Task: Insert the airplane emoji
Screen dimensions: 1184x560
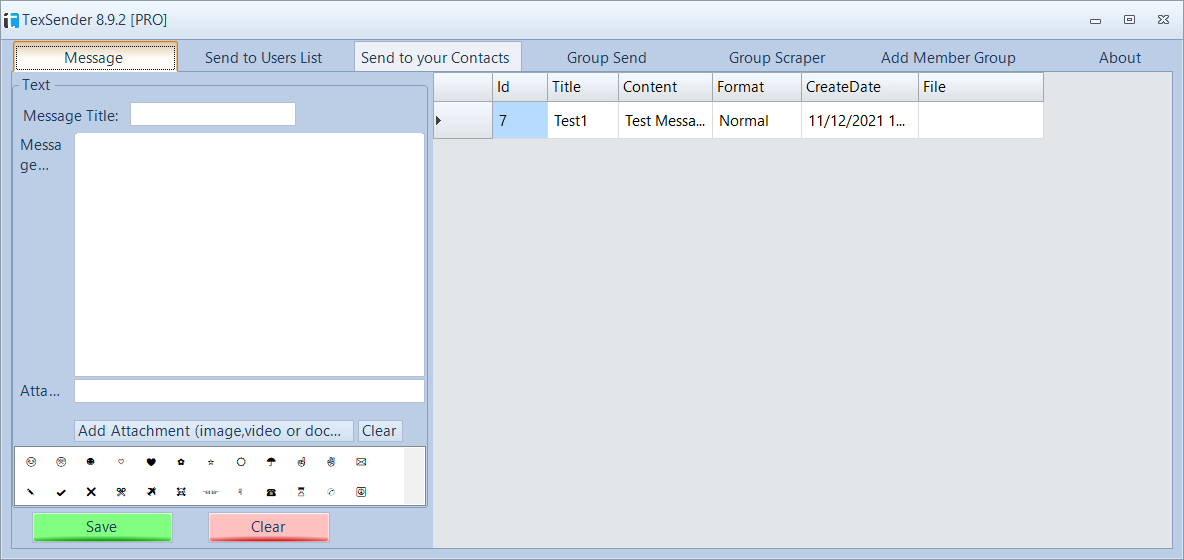Action: 151,491
